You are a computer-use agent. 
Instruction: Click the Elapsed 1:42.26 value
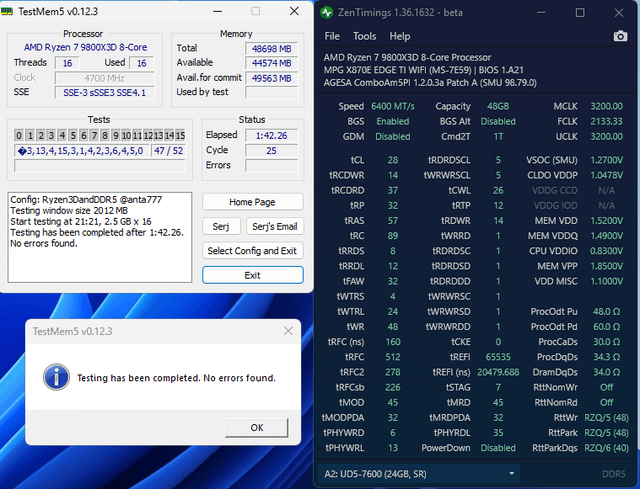tap(271, 136)
